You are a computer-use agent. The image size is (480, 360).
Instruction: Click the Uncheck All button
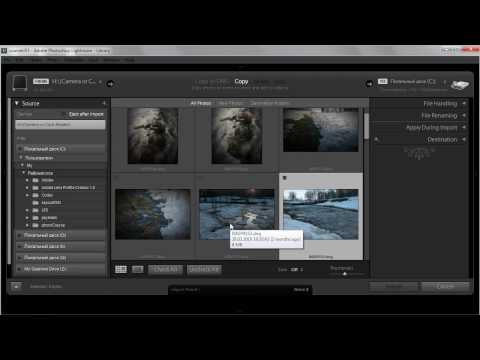click(204, 269)
